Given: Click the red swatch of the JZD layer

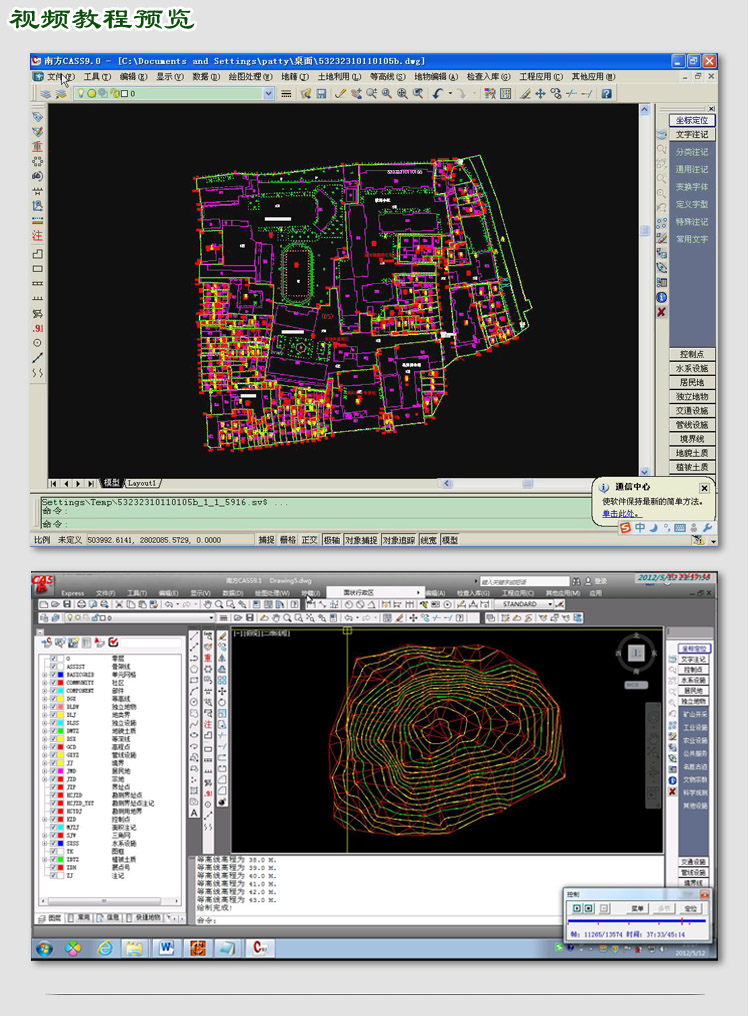Looking at the screenshot, I should click(60, 779).
